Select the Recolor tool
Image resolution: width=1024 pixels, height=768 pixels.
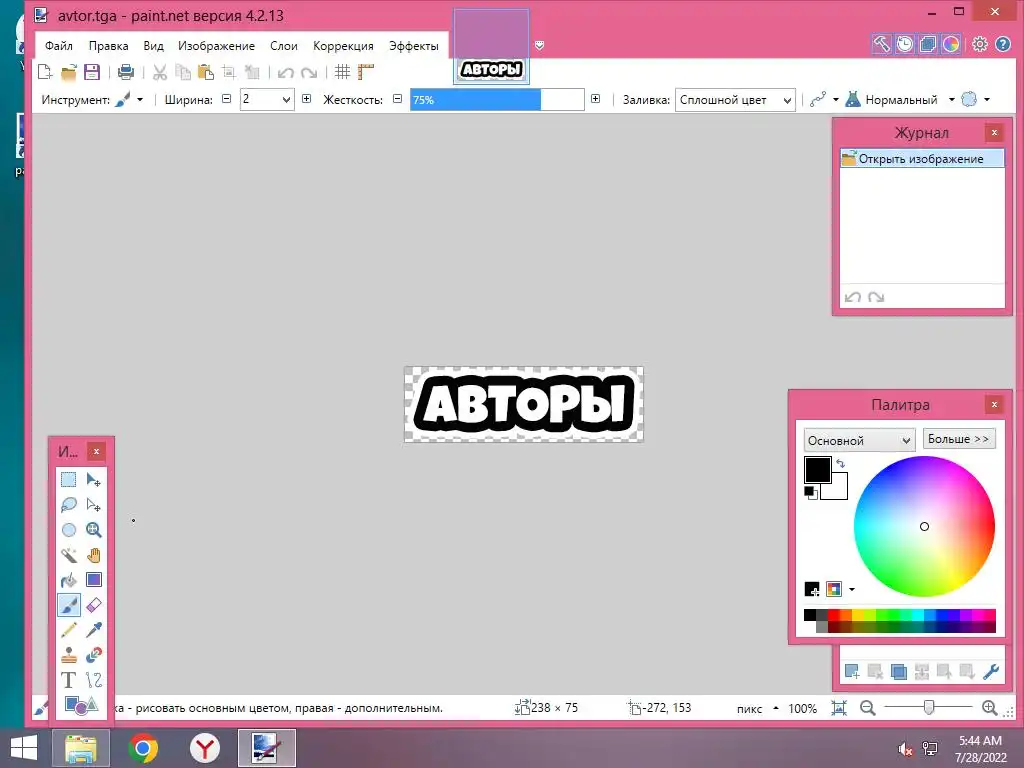[94, 654]
